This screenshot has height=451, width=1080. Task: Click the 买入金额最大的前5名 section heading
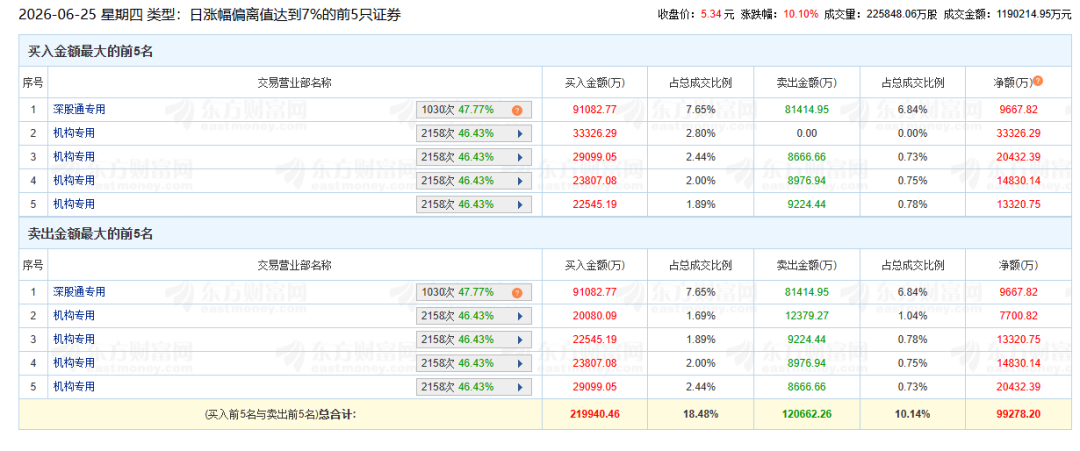pos(90,52)
